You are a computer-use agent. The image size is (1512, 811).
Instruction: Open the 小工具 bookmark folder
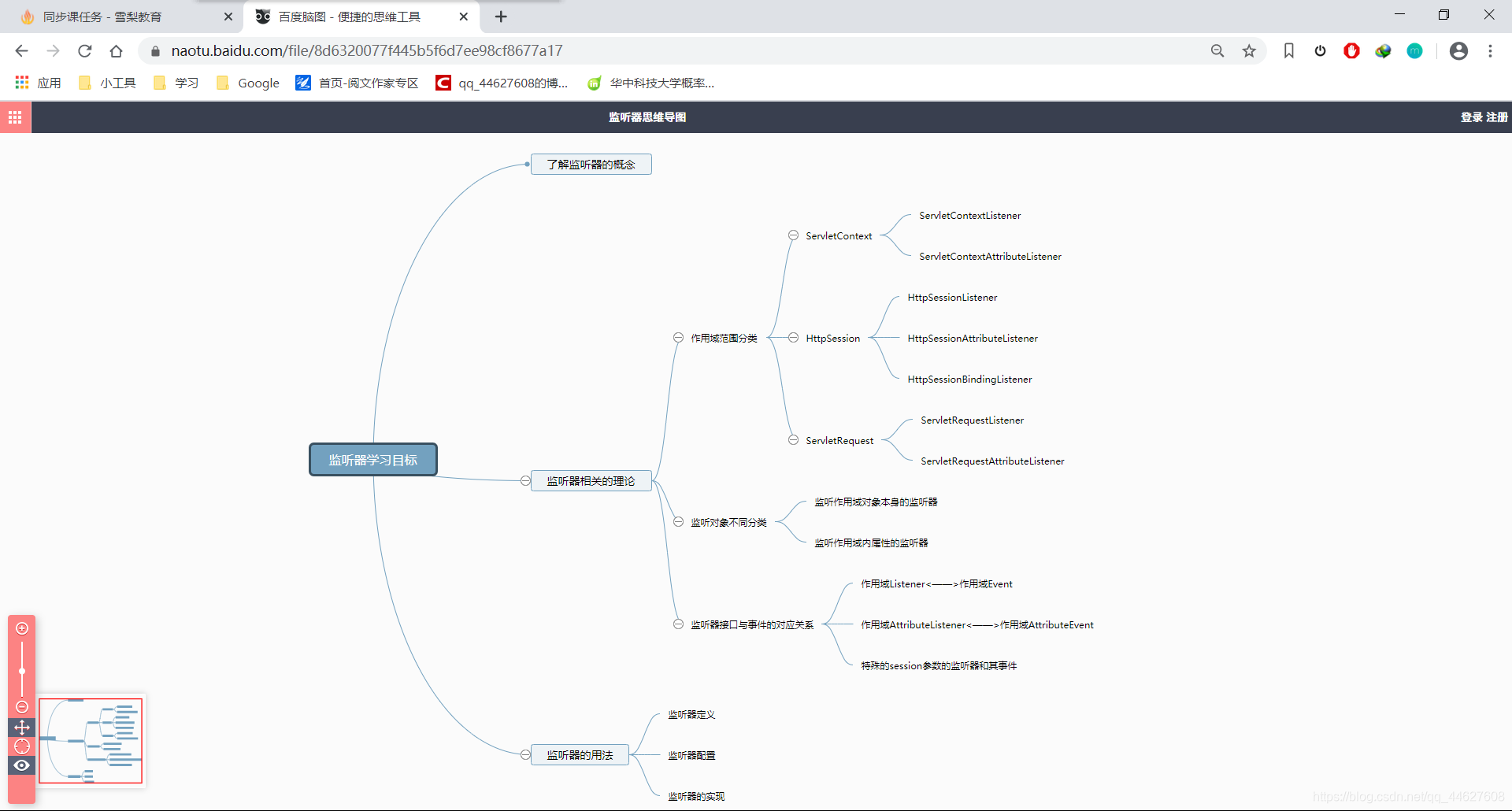click(107, 83)
